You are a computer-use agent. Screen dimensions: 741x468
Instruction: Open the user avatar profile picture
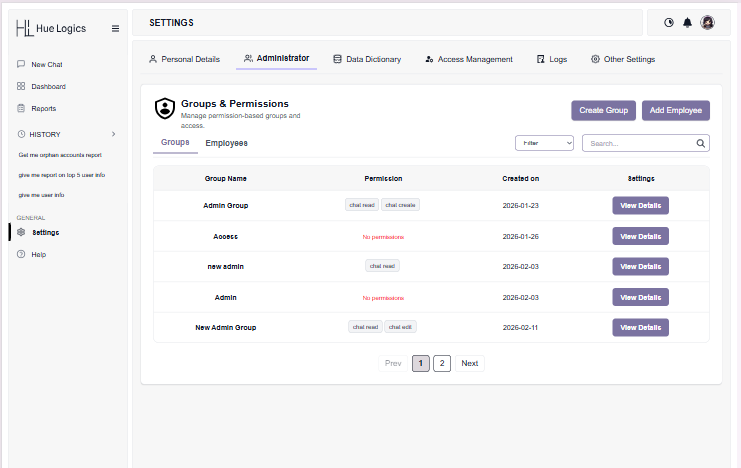707,22
